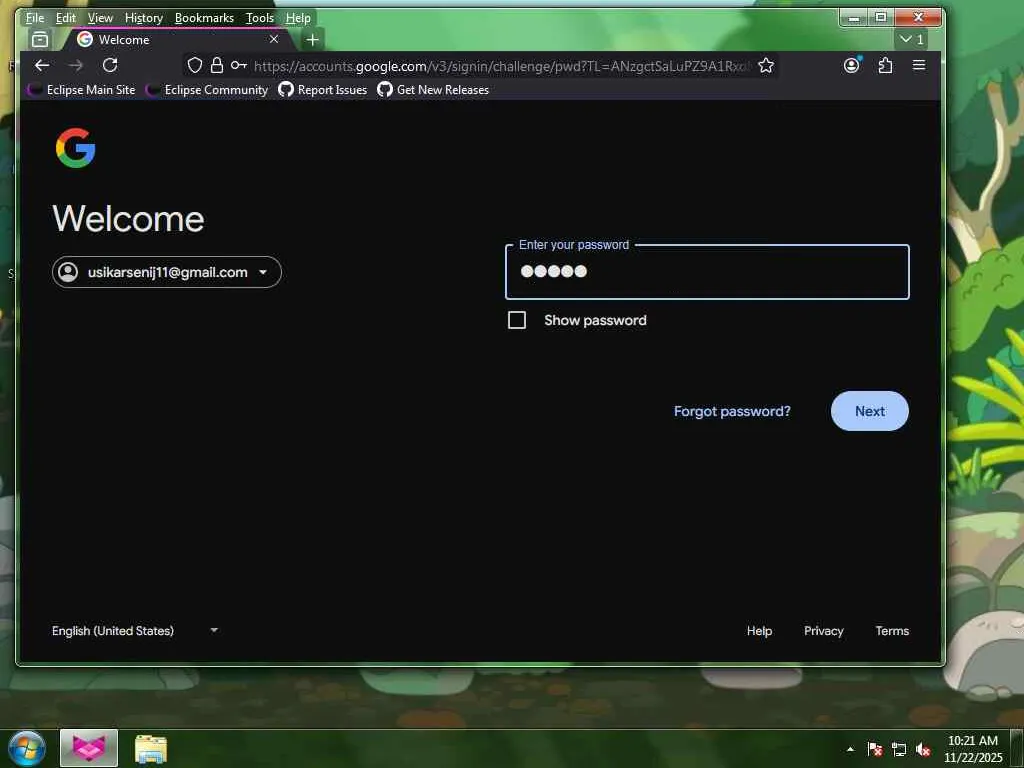The image size is (1024, 768).
Task: Click the network tray icon
Action: (899, 749)
